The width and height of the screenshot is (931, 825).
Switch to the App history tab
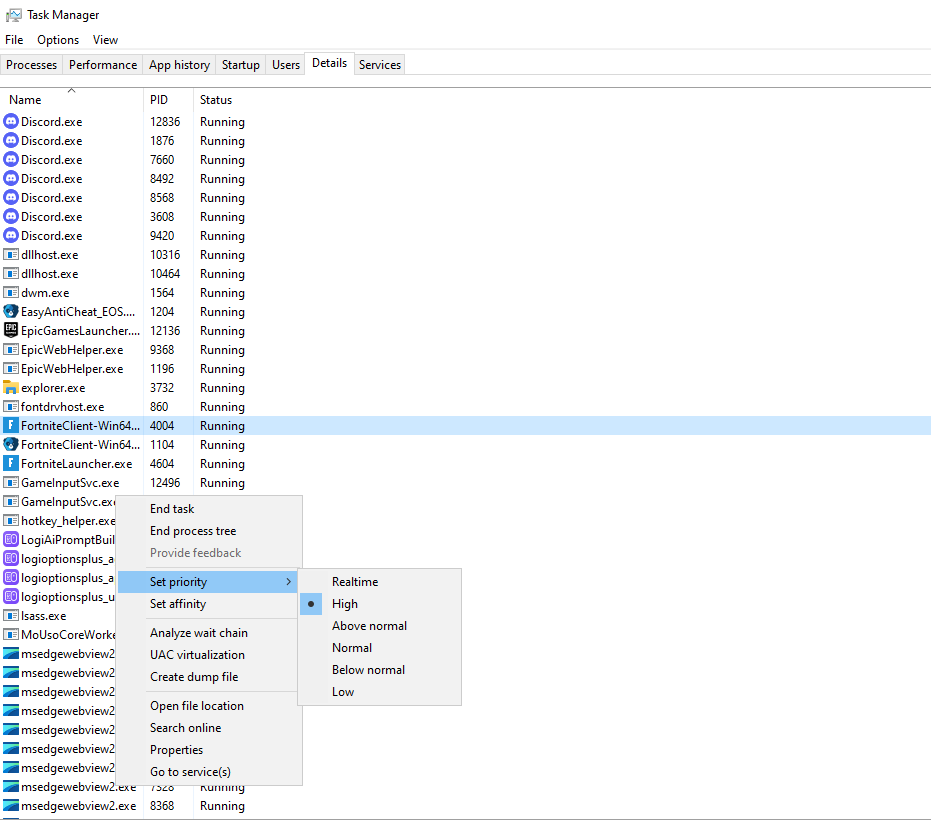click(179, 65)
